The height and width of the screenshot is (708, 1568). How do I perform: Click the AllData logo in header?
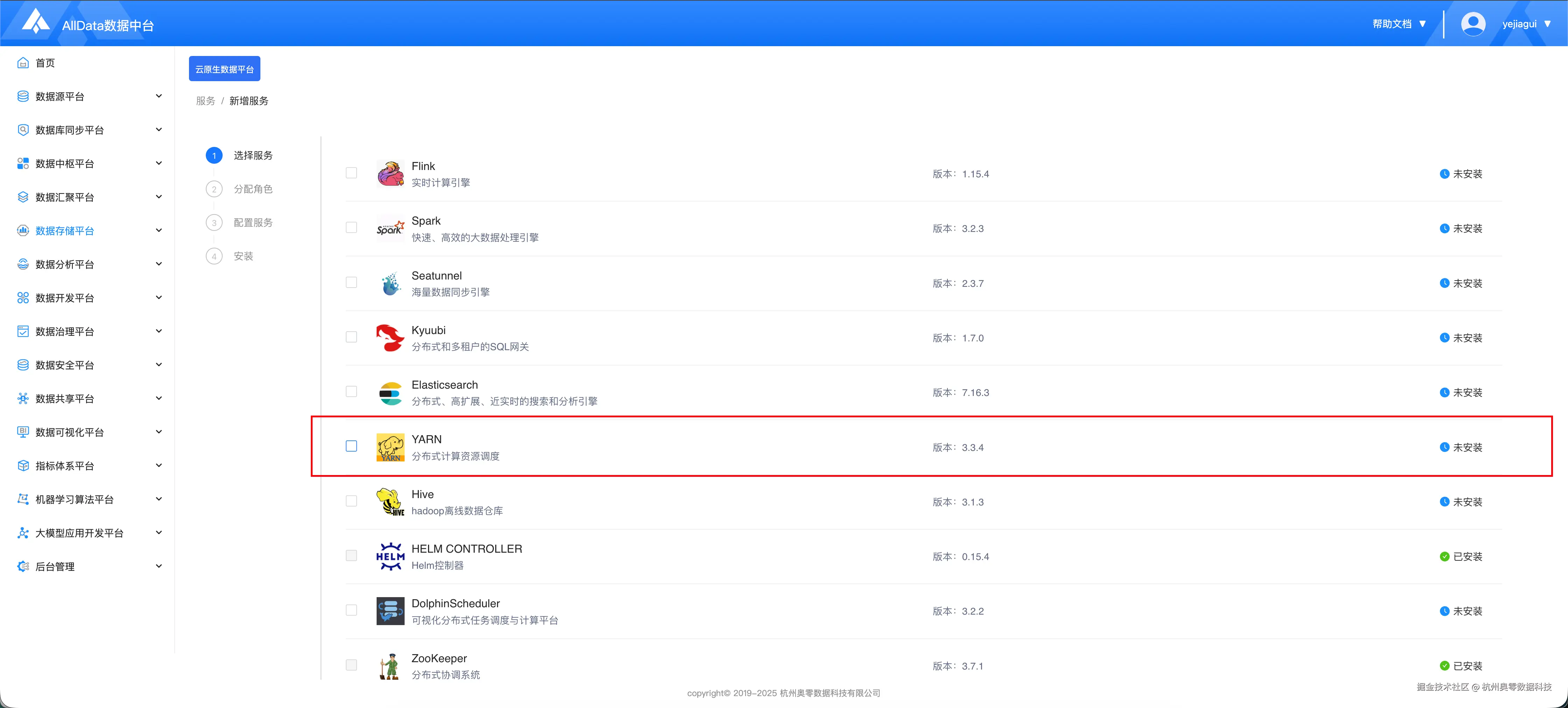pos(36,22)
